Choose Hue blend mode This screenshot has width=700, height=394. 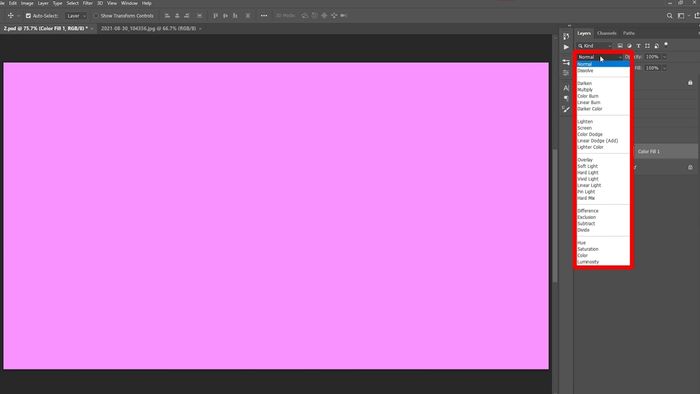click(x=603, y=243)
